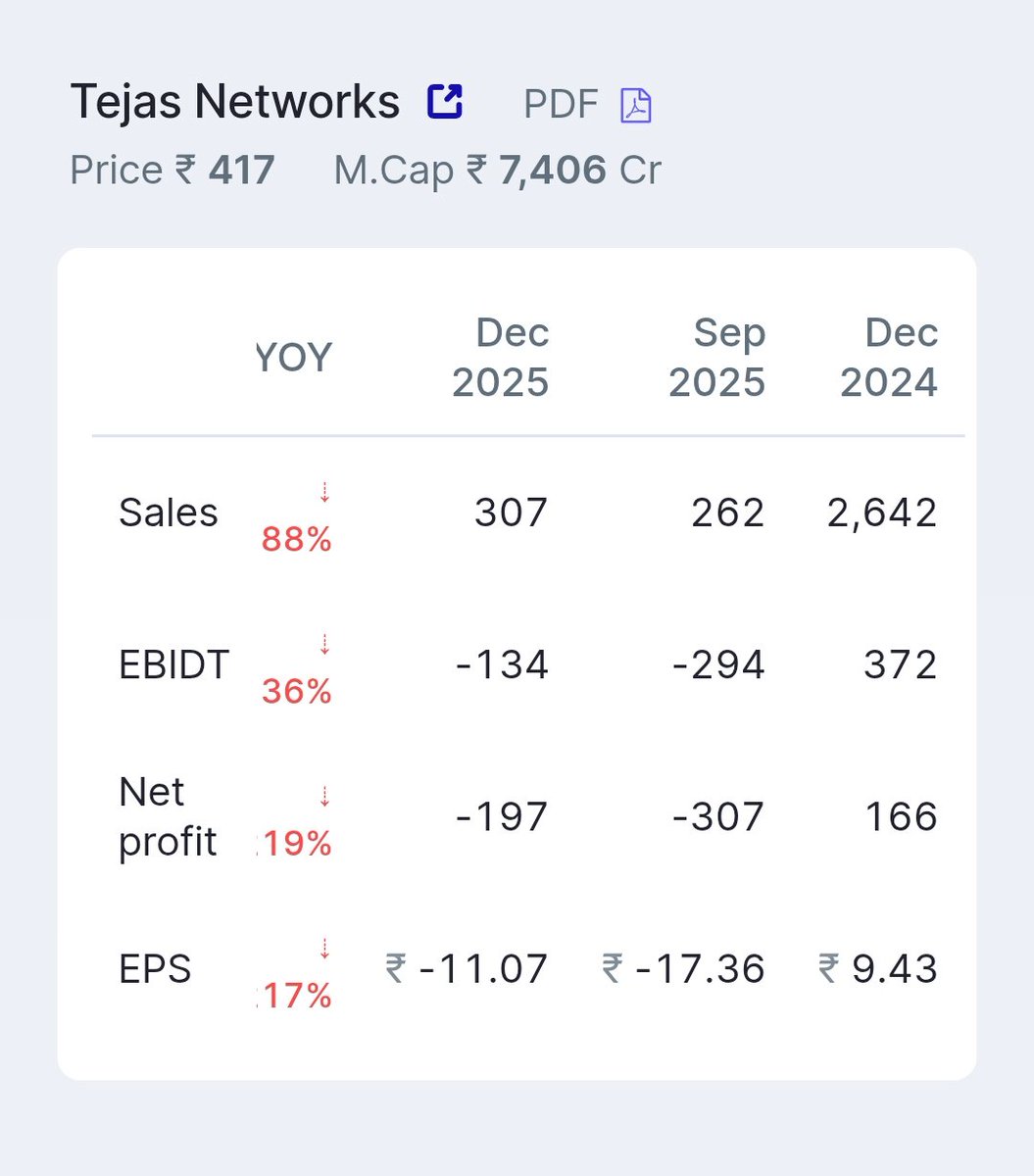Click the Price ₹ 417 value
Image resolution: width=1034 pixels, height=1176 pixels.
[172, 171]
